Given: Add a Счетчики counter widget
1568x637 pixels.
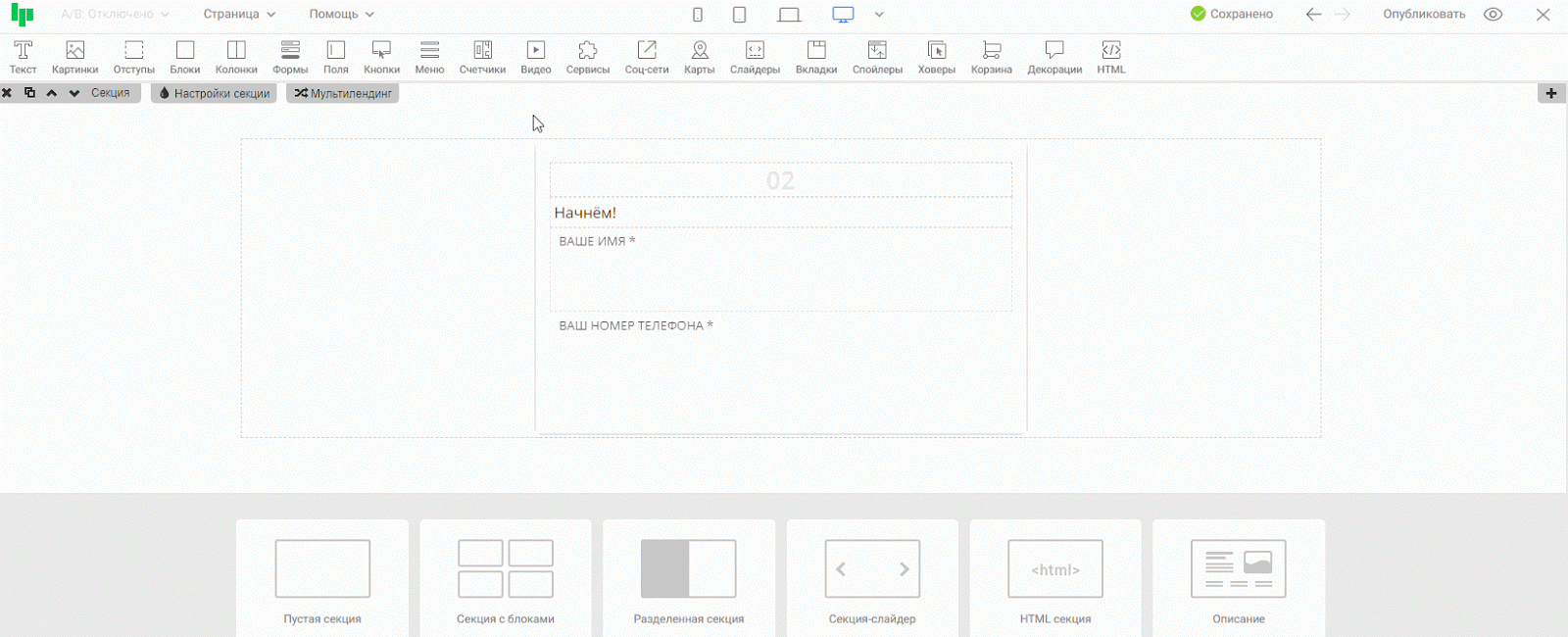Looking at the screenshot, I should (x=482, y=57).
